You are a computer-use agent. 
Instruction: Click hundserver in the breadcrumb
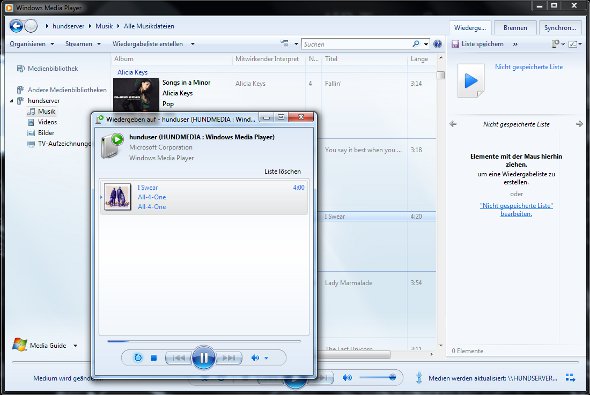(x=68, y=26)
